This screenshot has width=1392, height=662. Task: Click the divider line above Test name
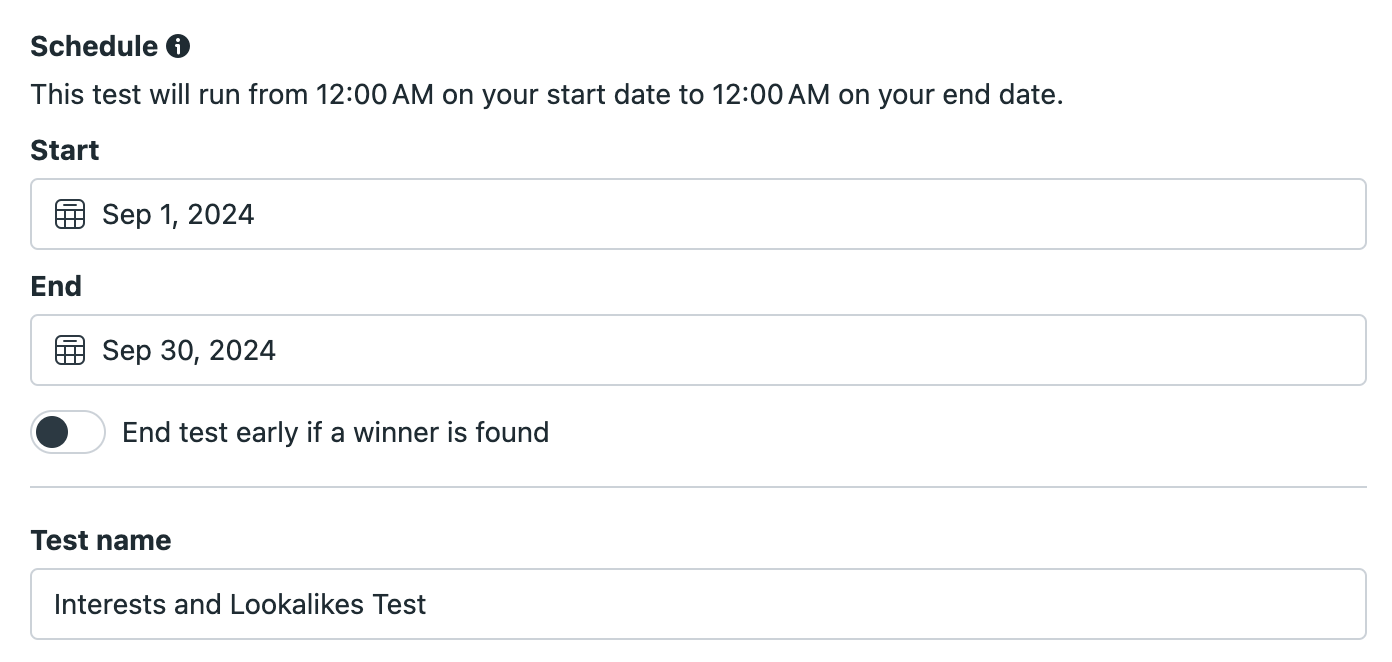698,487
